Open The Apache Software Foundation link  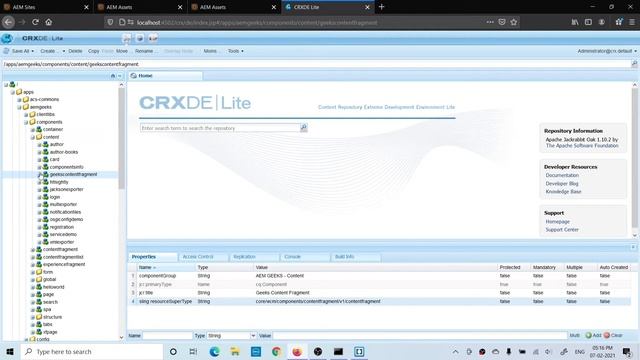pyautogui.click(x=582, y=146)
